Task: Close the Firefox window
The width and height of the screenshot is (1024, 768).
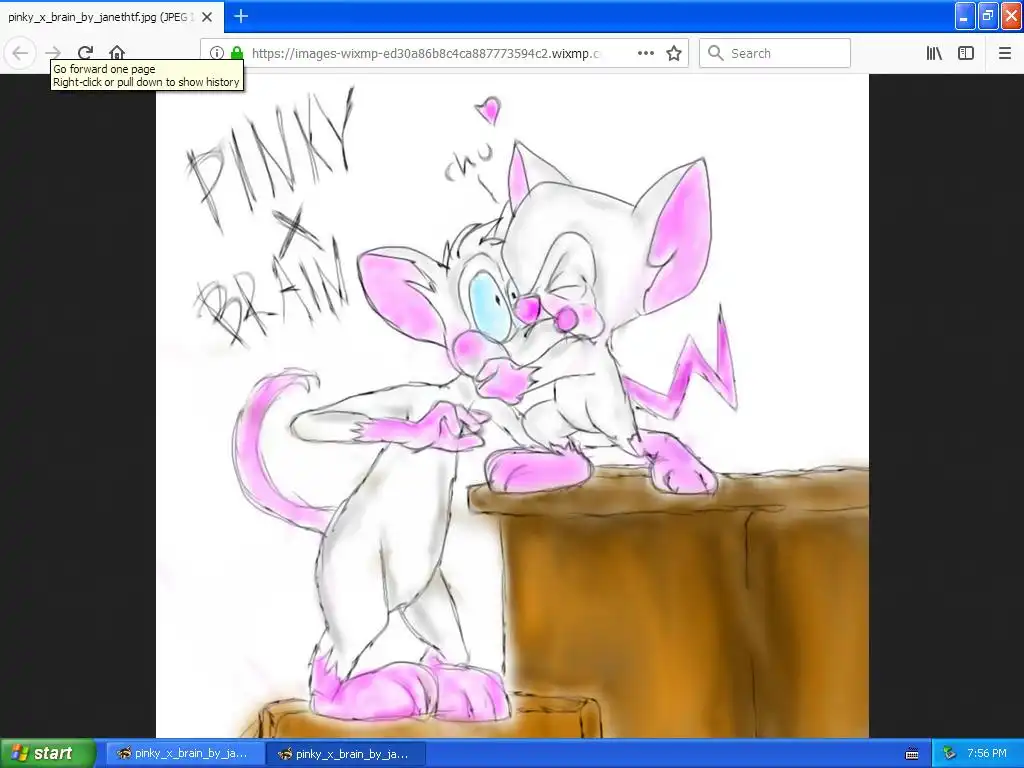Action: [x=1011, y=16]
